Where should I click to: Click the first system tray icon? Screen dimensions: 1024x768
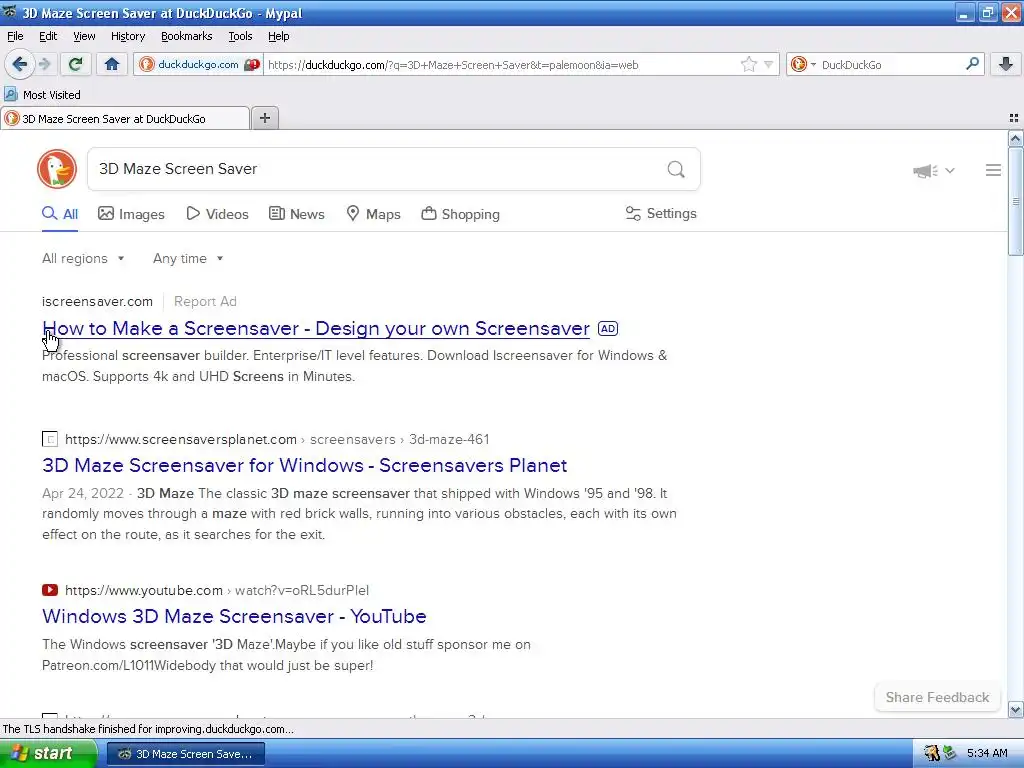coord(931,754)
